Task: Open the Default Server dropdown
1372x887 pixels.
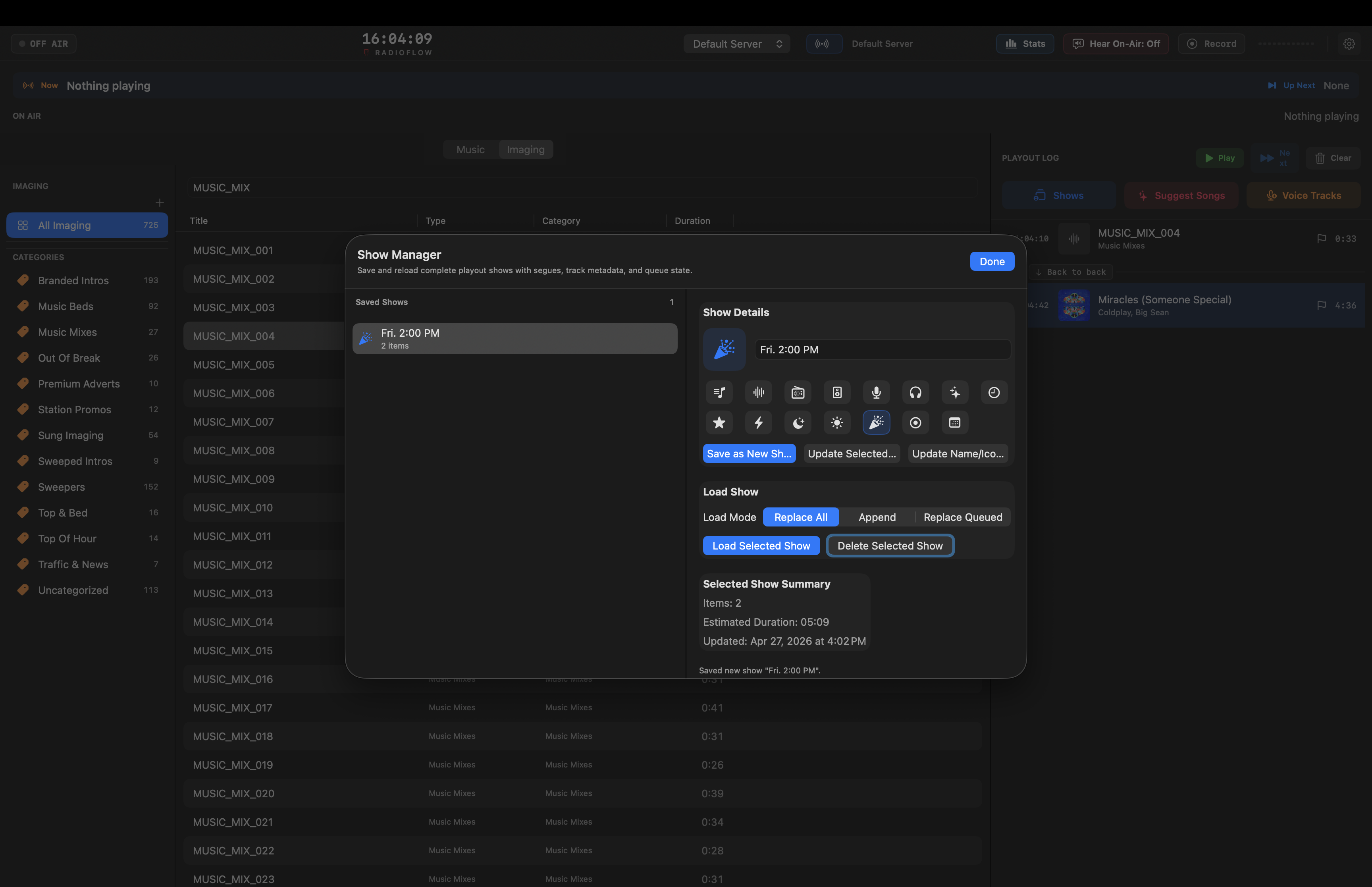Action: 736,44
